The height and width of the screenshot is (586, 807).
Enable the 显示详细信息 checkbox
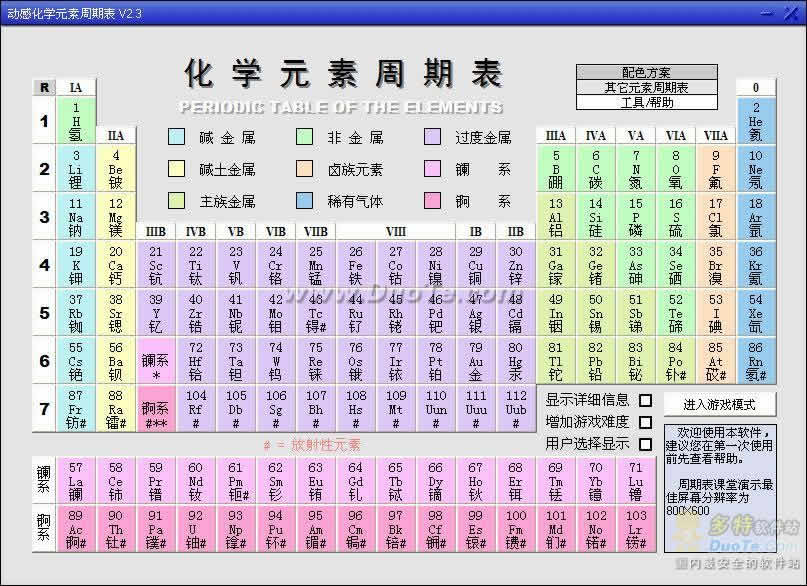coord(645,400)
